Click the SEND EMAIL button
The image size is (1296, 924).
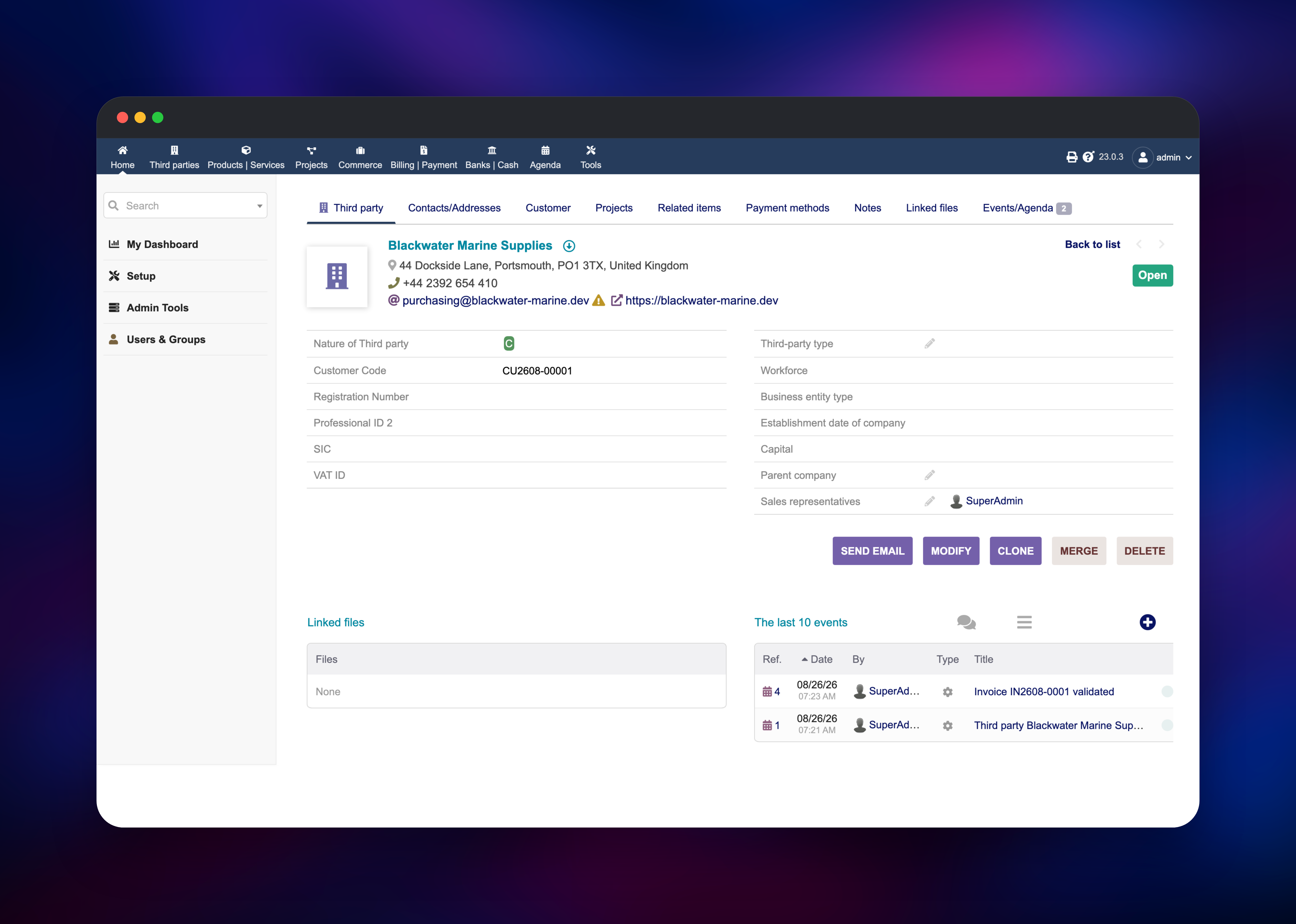tap(873, 551)
